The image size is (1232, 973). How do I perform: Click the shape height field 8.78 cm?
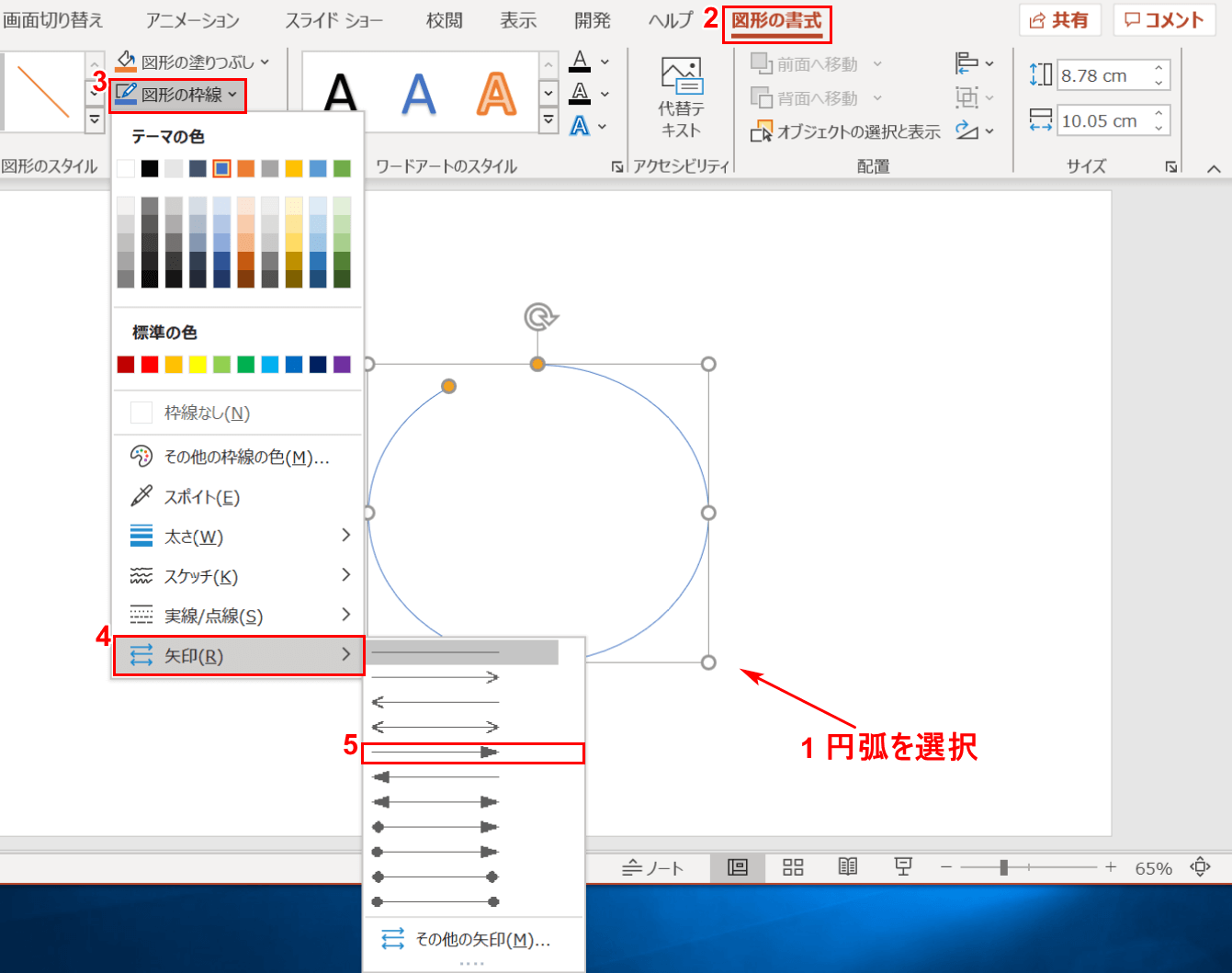pos(1102,75)
